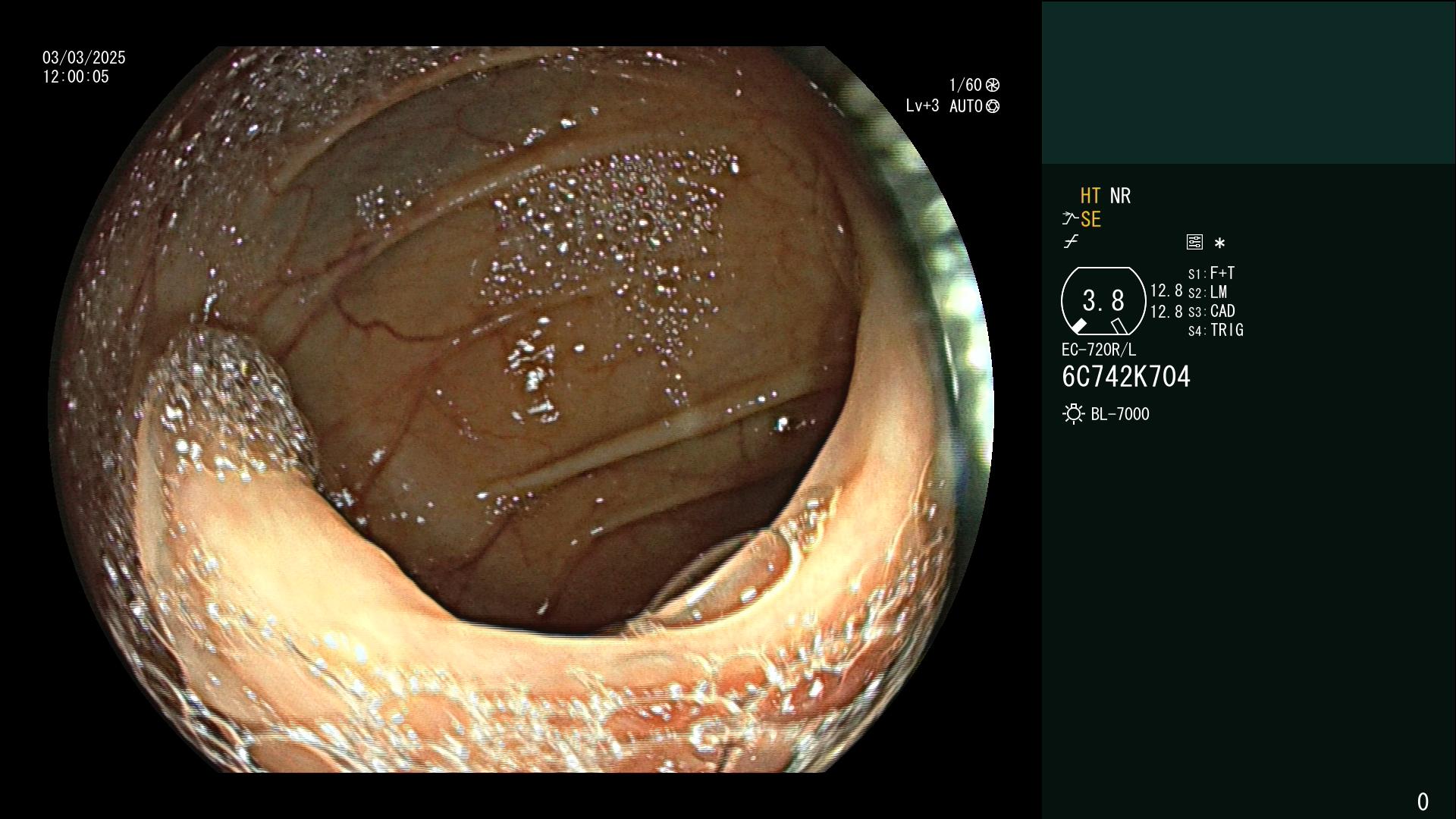Click the structure emphasis curve icon beside SE
Screen dimensions: 1456x819
click(1070, 219)
